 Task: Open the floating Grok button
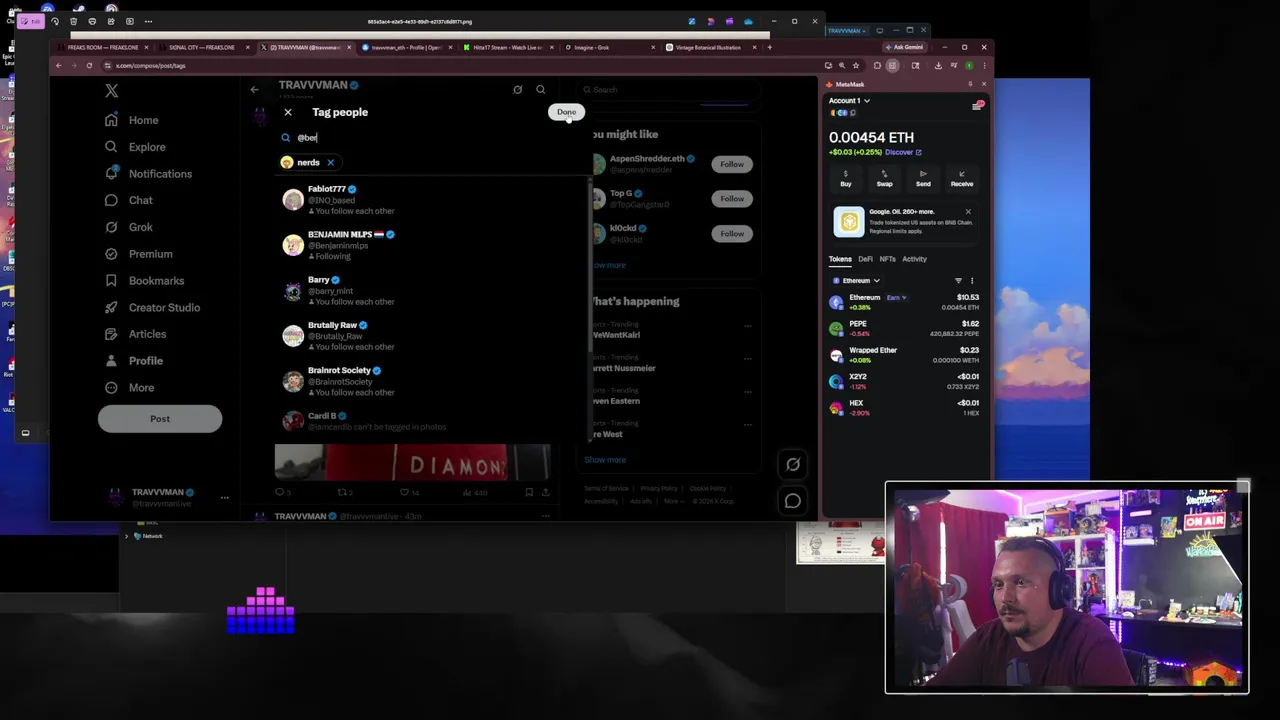tap(793, 464)
